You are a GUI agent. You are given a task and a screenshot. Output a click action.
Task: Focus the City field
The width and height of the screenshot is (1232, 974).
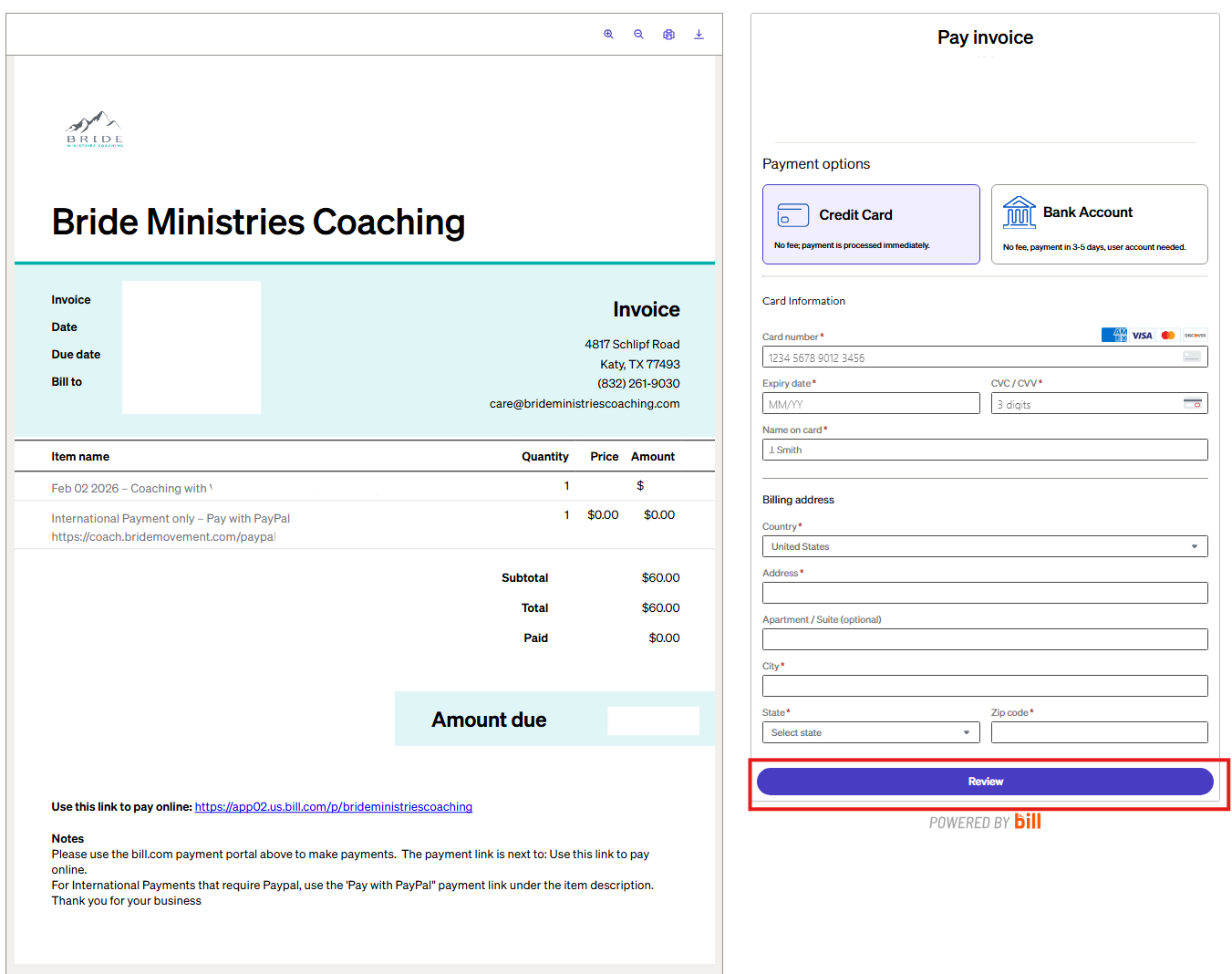[985, 686]
